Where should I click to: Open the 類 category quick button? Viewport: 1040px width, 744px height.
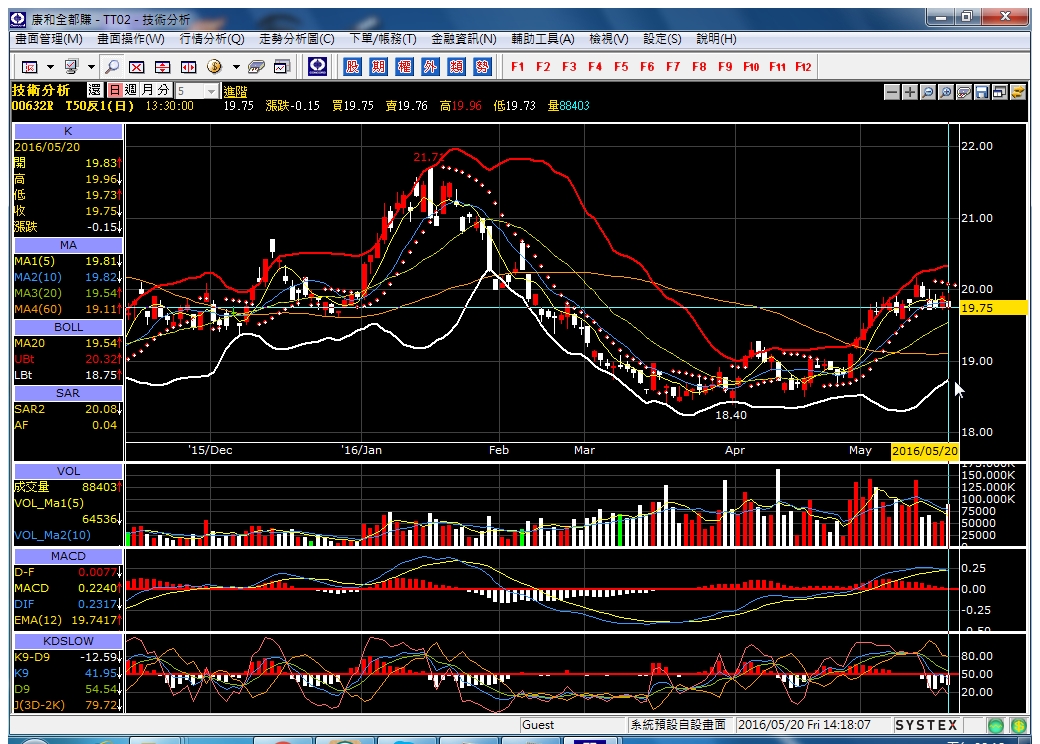click(456, 66)
